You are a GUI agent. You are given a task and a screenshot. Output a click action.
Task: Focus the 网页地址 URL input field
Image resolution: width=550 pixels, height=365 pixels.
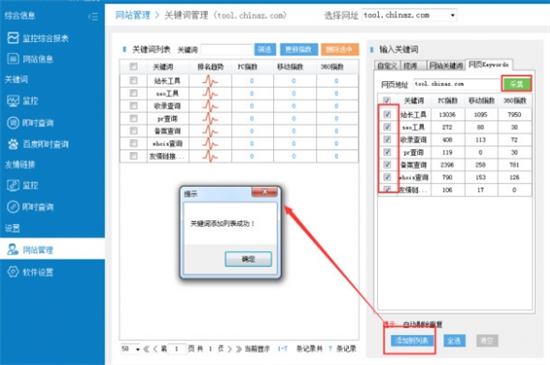[456, 84]
